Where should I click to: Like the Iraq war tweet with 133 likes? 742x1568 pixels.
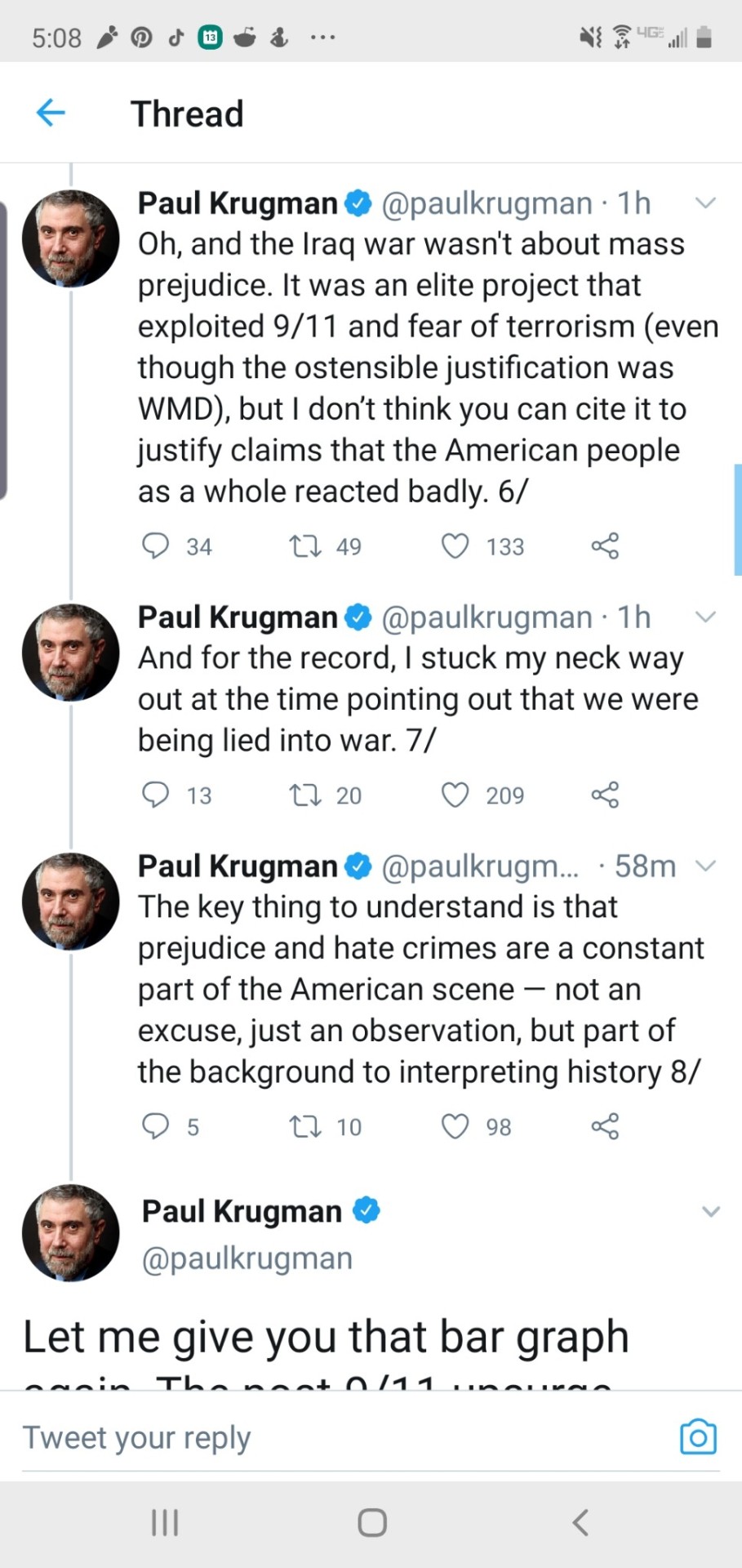tap(455, 546)
